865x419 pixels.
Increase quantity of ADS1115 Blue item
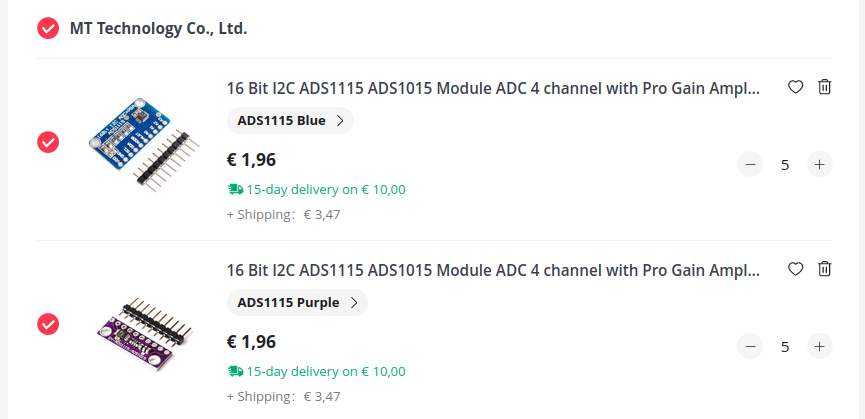[x=819, y=165]
